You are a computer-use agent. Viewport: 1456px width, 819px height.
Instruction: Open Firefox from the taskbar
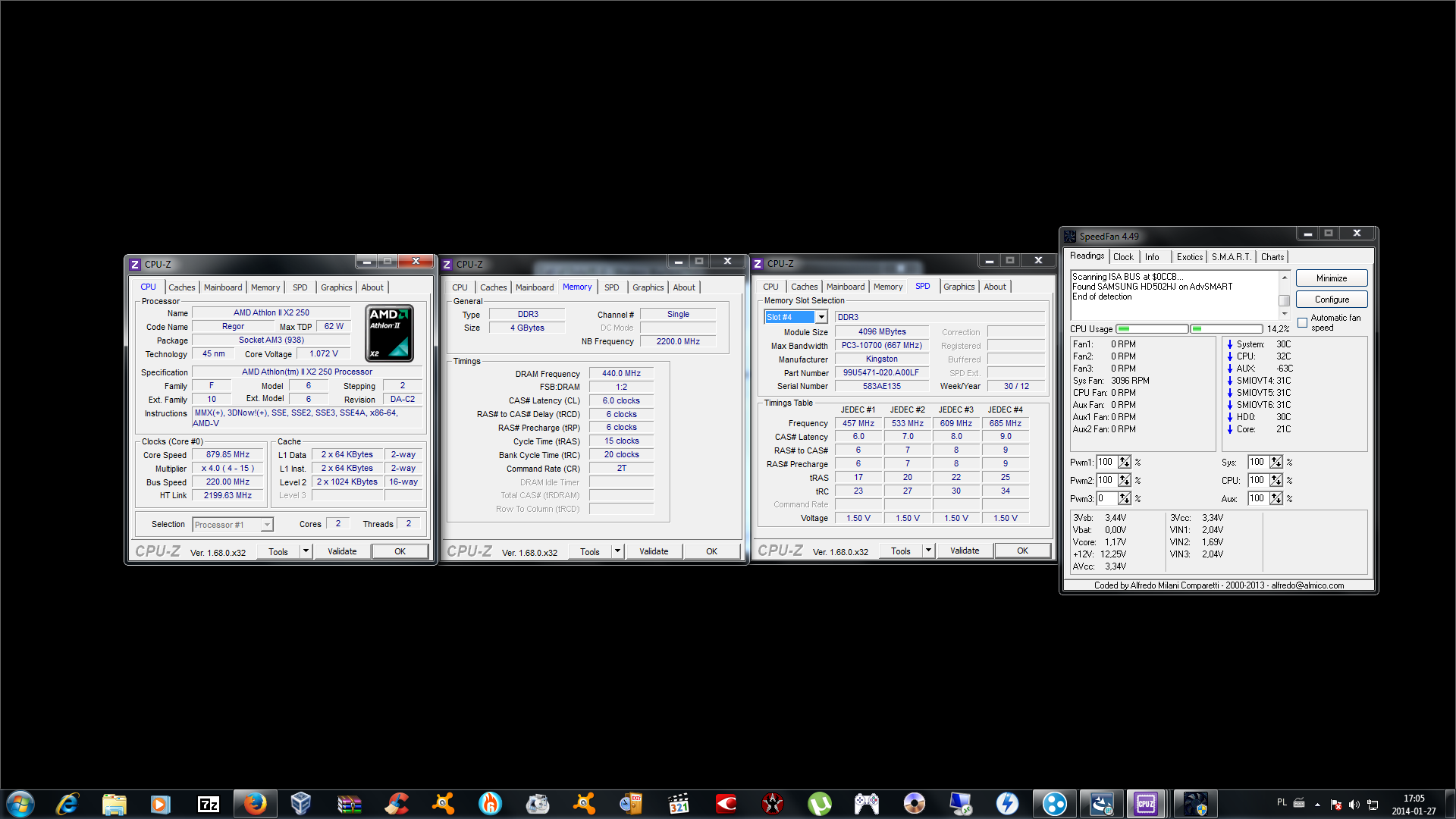point(255,803)
